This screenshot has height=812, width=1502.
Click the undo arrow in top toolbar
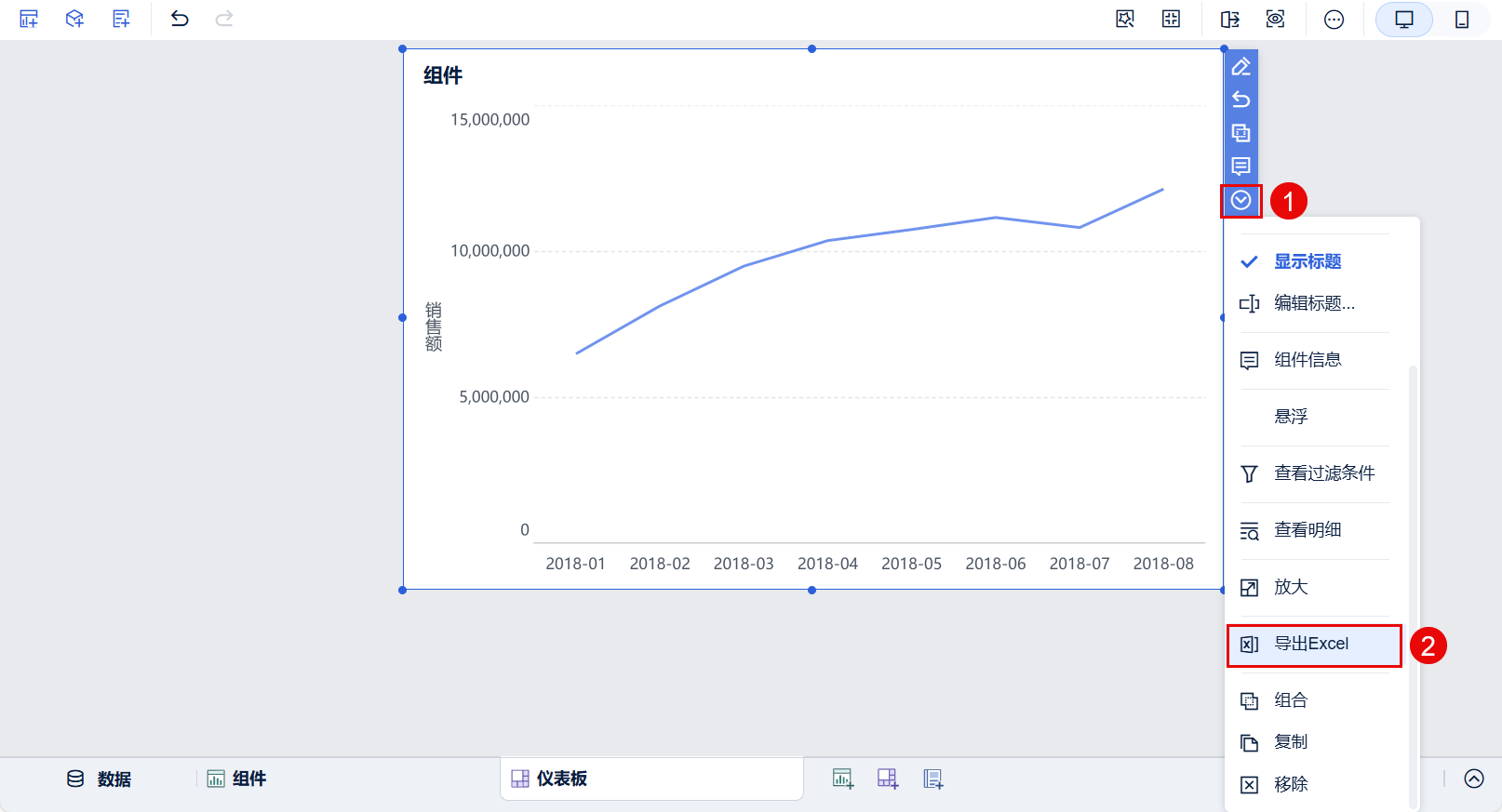pos(180,19)
